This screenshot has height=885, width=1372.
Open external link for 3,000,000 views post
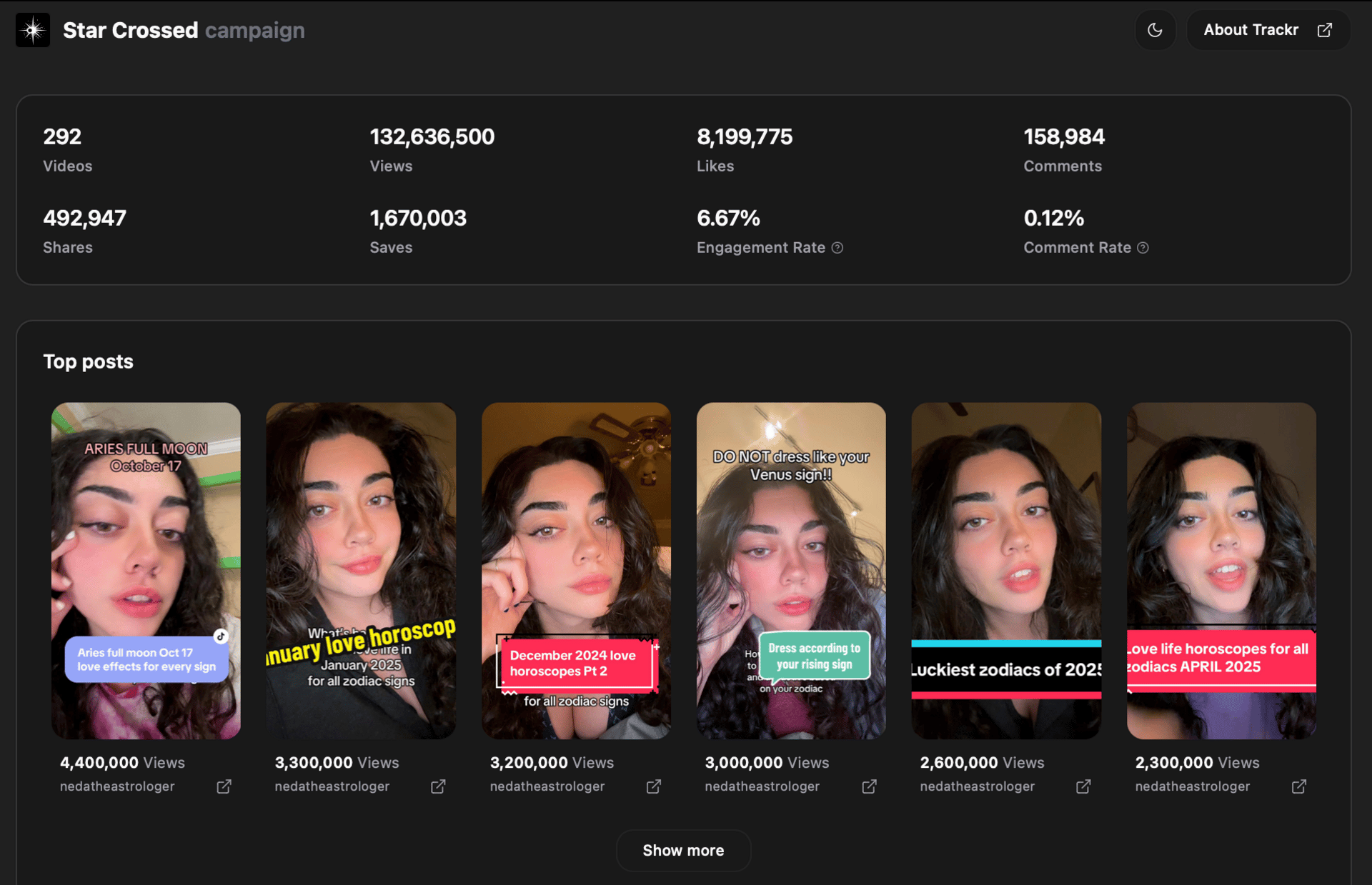[x=869, y=786]
